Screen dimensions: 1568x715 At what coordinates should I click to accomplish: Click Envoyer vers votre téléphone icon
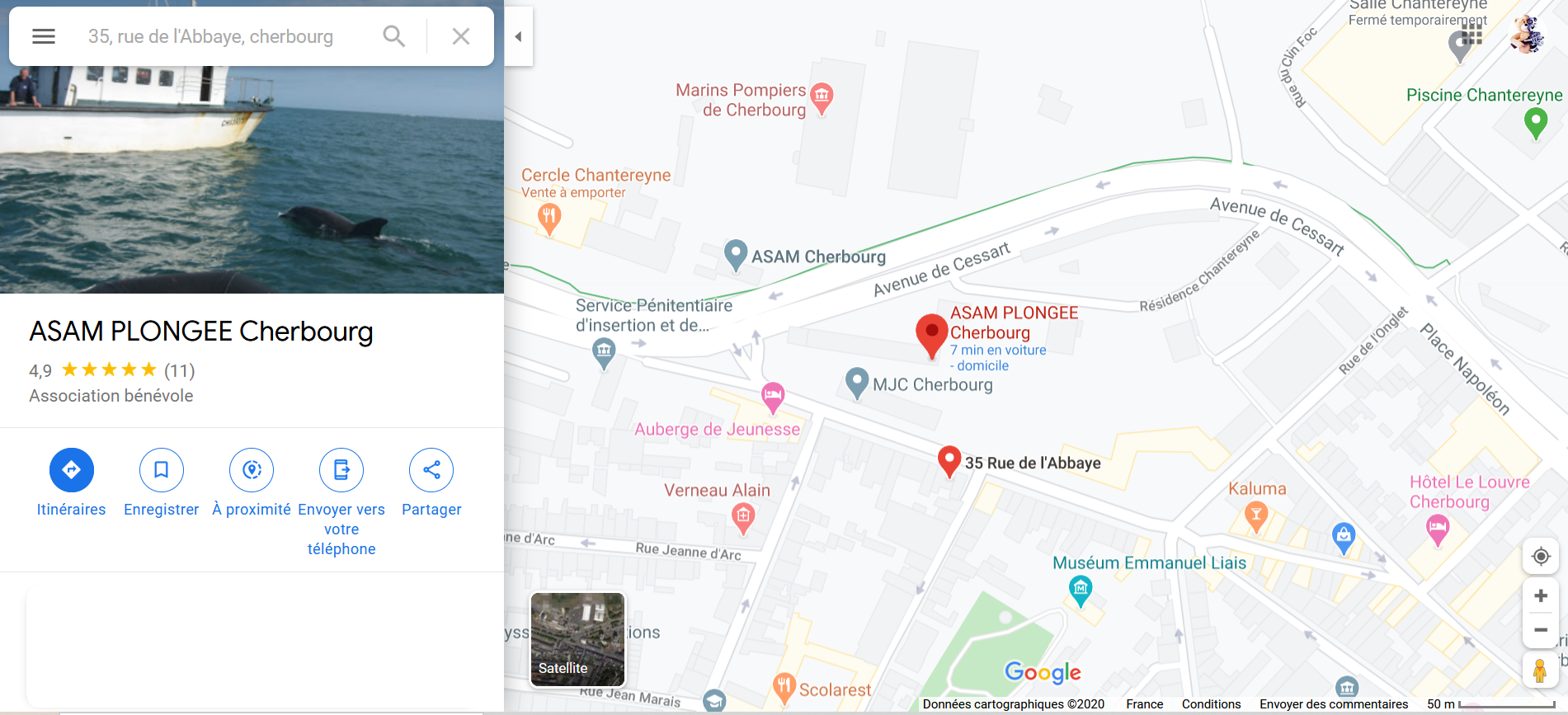(341, 470)
